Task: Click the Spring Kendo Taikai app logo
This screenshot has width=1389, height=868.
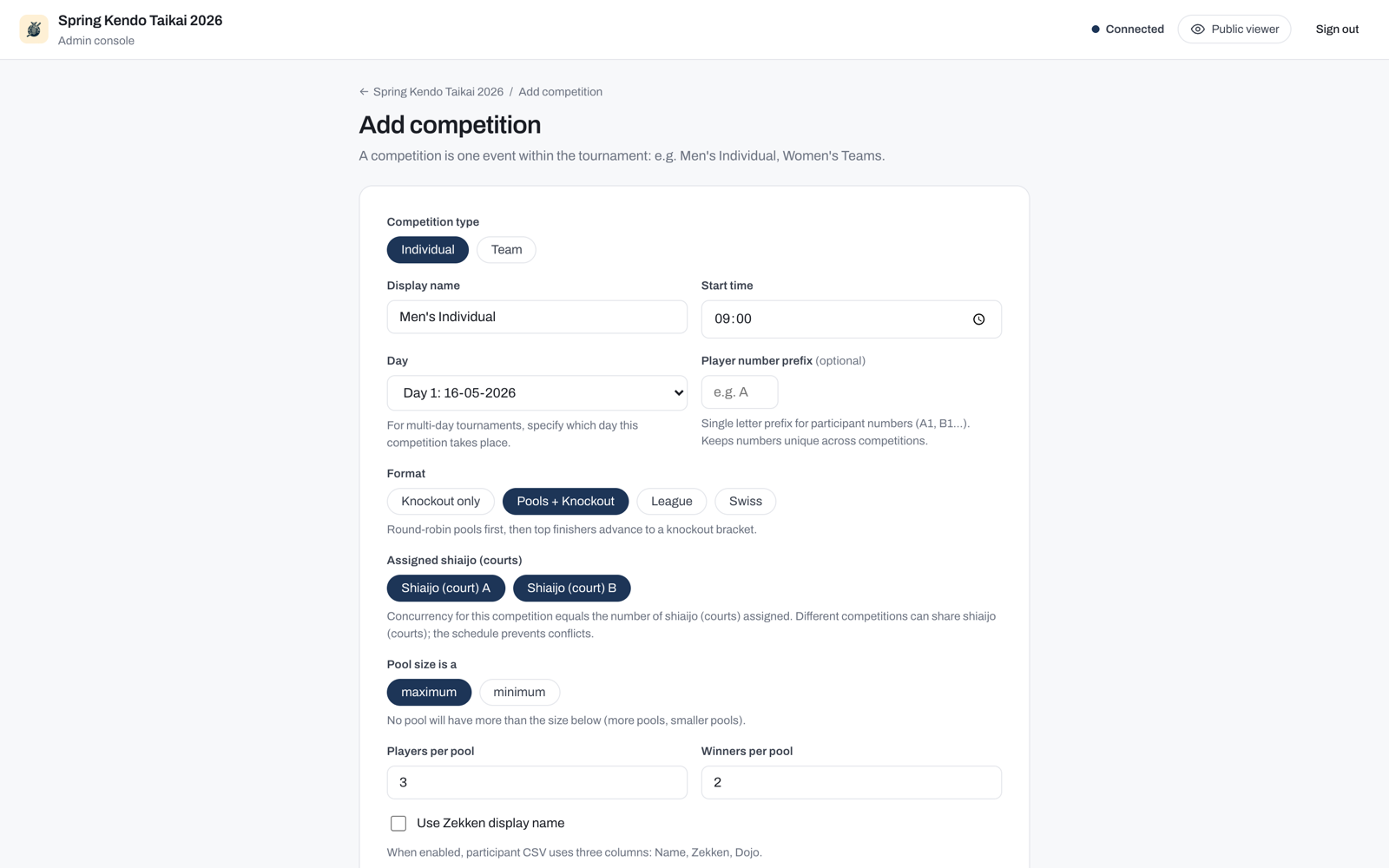Action: point(34,30)
